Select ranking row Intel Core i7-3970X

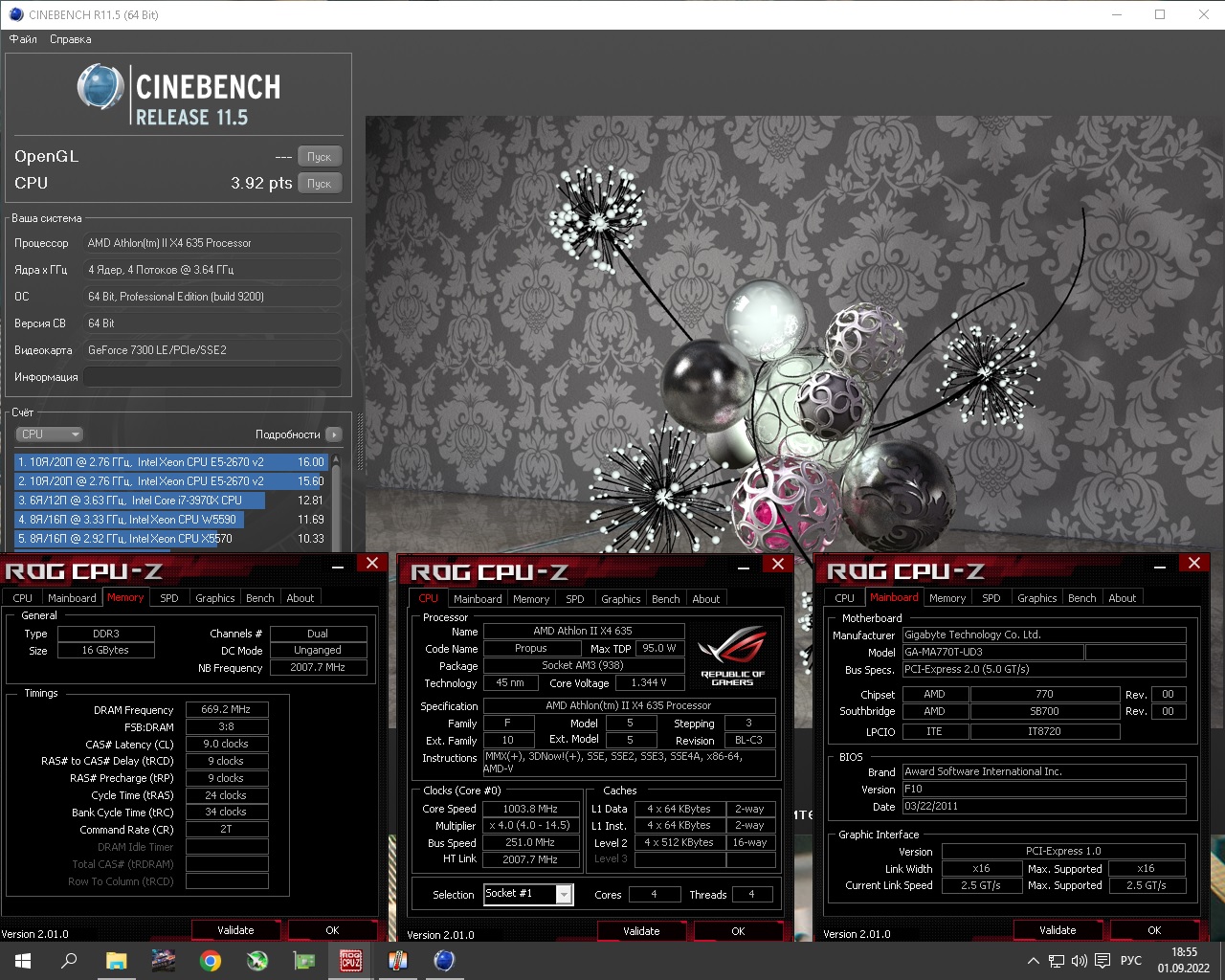pos(171,501)
